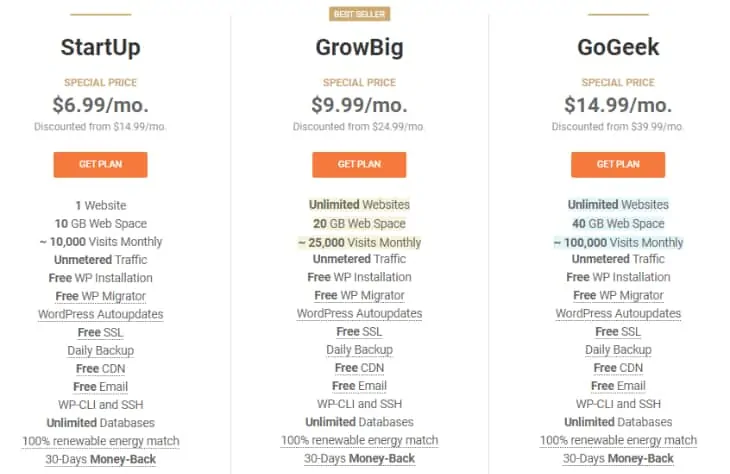This screenshot has height=474, width=730.
Task: Click highlighted 20 GB Web Space feature
Action: pos(359,224)
